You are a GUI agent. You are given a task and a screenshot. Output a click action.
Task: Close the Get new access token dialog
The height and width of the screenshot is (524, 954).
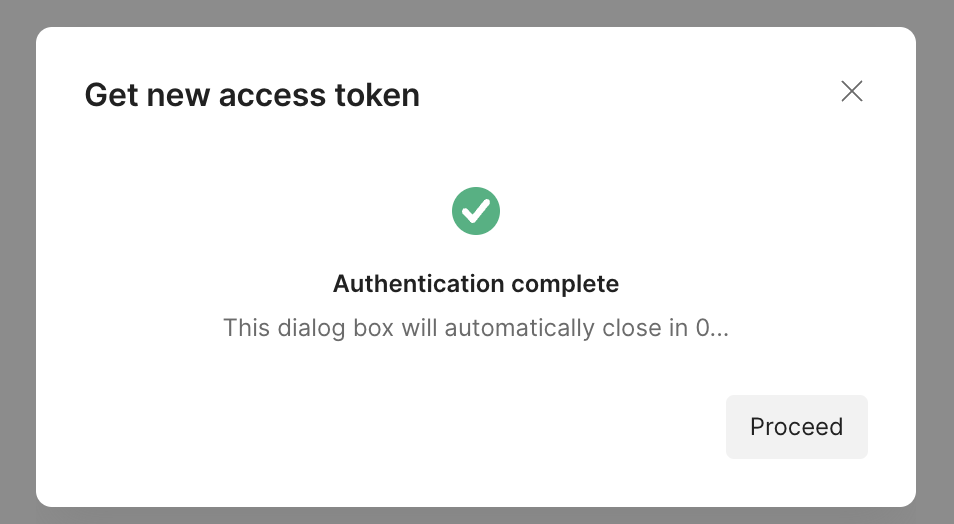pyautogui.click(x=851, y=92)
